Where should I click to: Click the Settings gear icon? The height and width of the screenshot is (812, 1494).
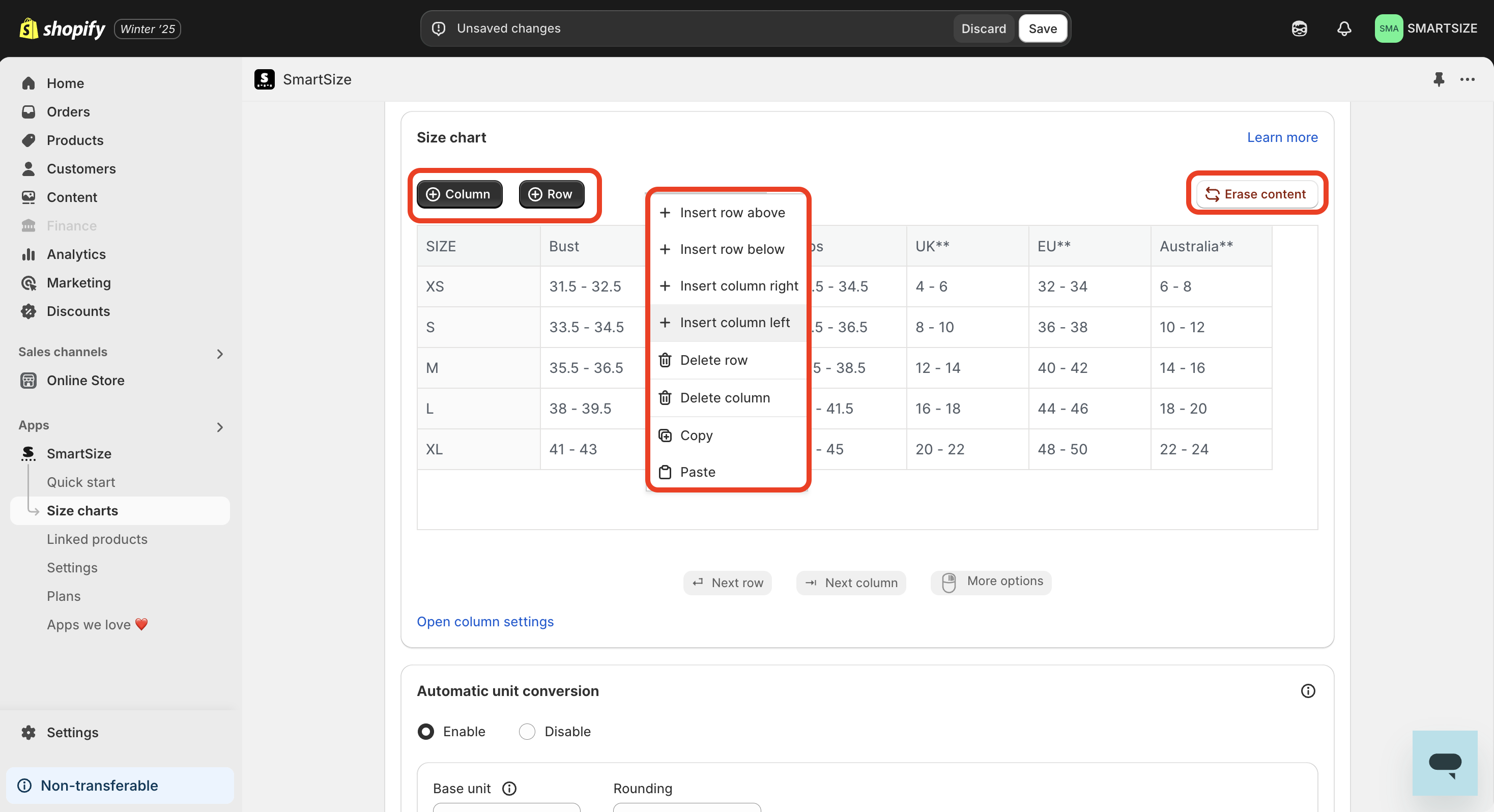28,732
